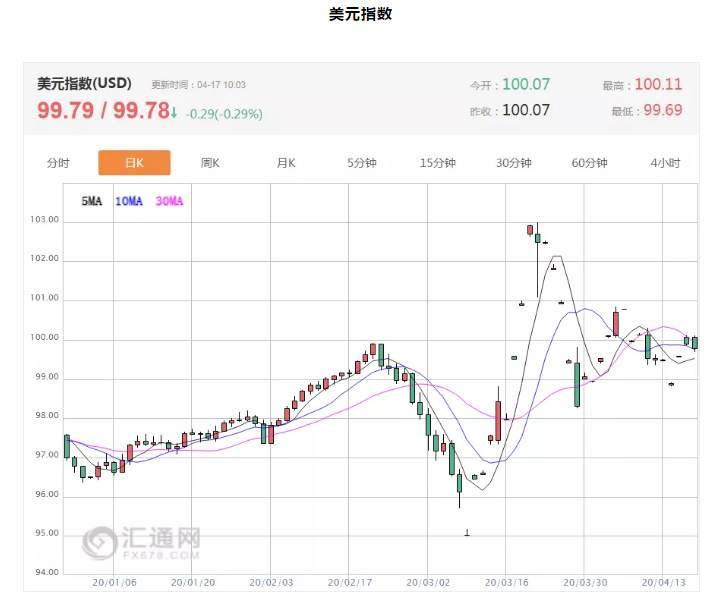This screenshot has width=710, height=601.
Task: Click the -0.29(-0.29%) change value
Action: click(x=224, y=114)
